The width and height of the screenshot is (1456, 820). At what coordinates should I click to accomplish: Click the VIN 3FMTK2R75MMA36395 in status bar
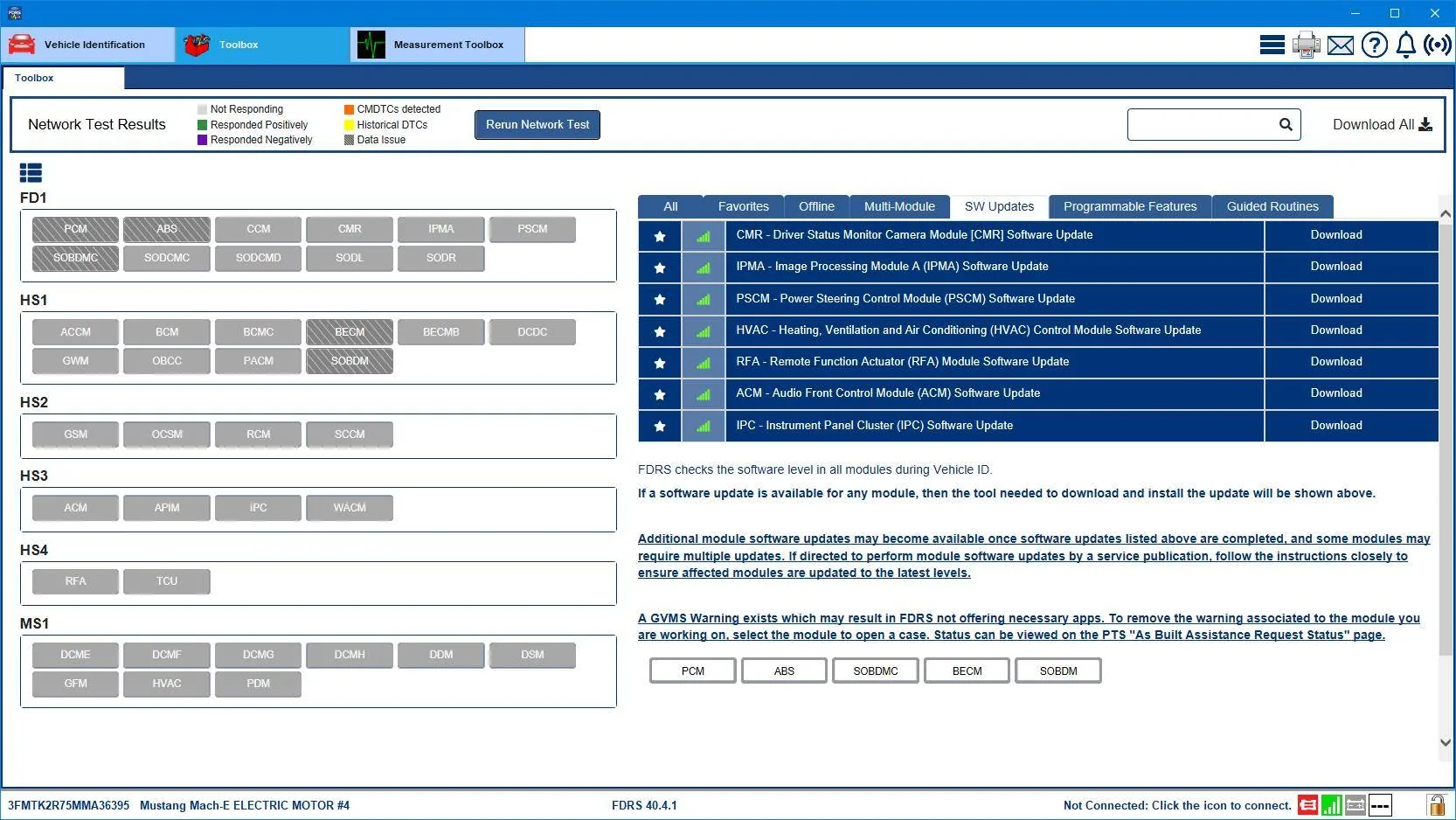[68, 805]
